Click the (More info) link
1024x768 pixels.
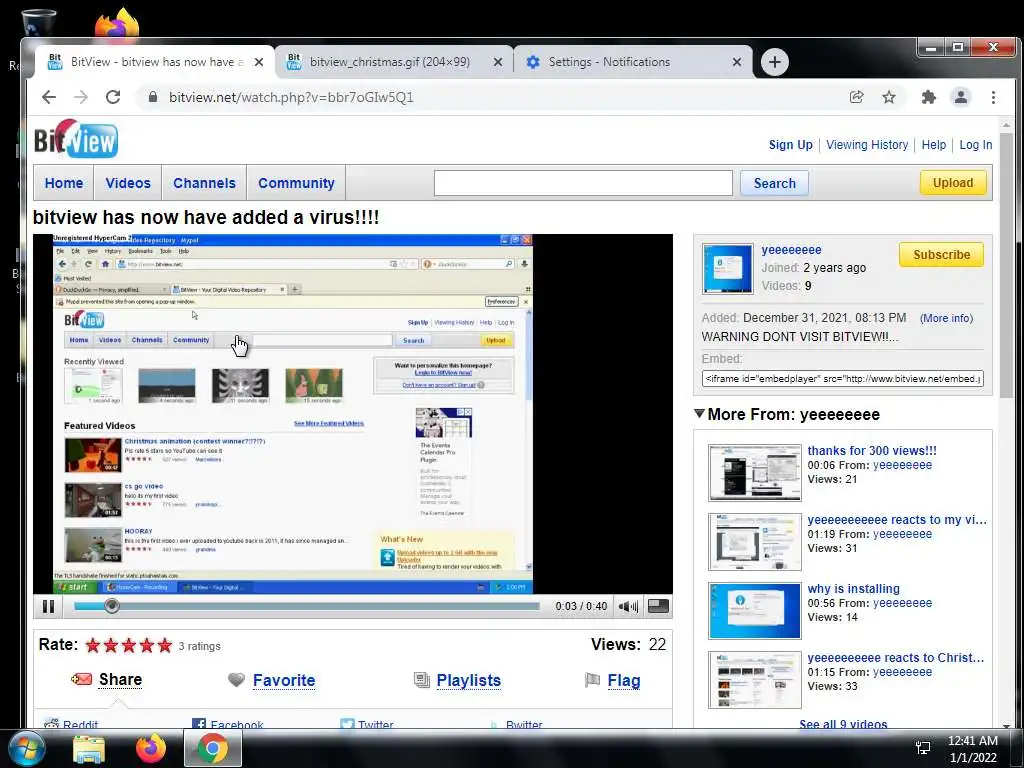[x=946, y=318]
